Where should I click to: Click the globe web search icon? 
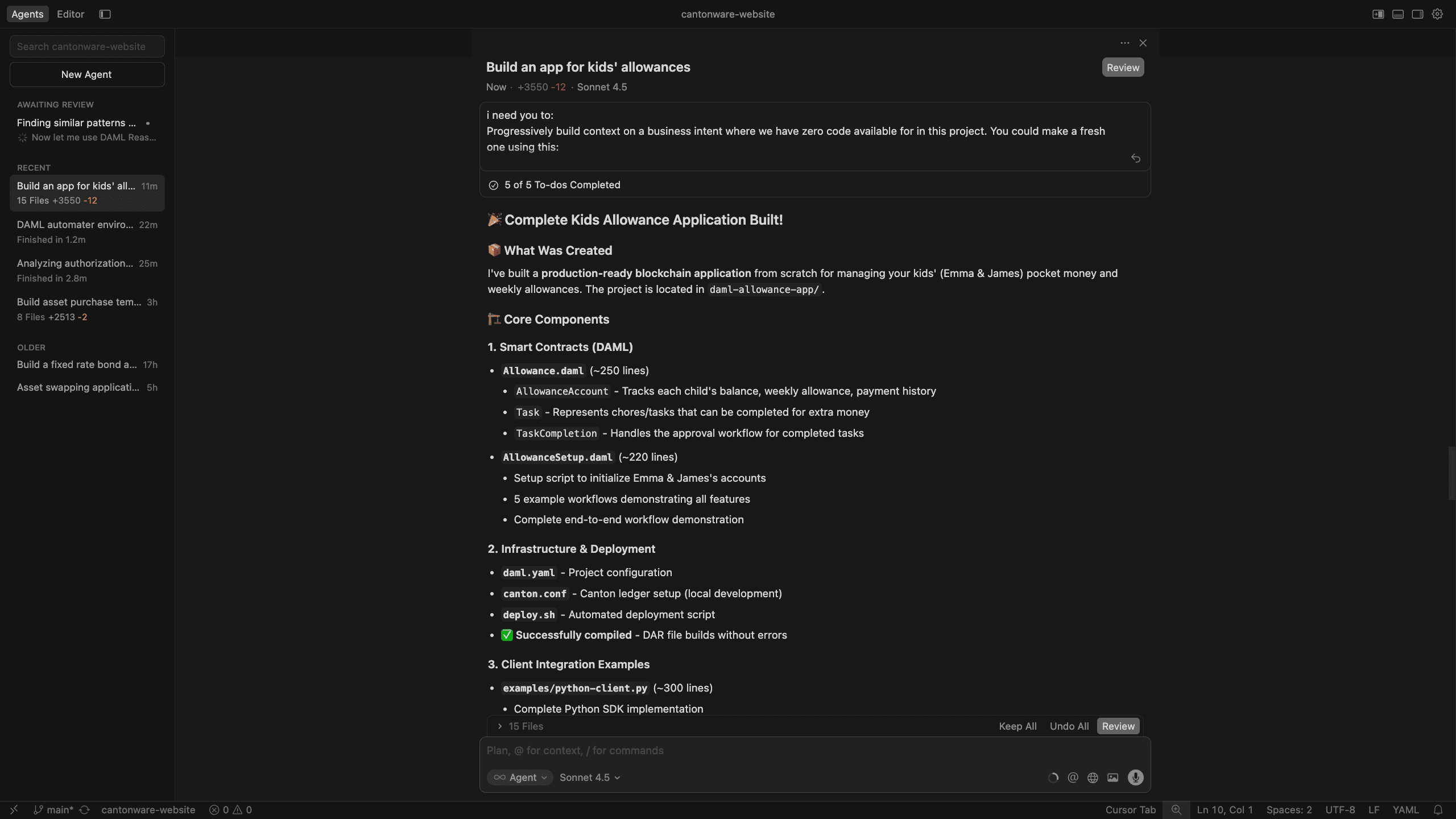click(x=1093, y=777)
